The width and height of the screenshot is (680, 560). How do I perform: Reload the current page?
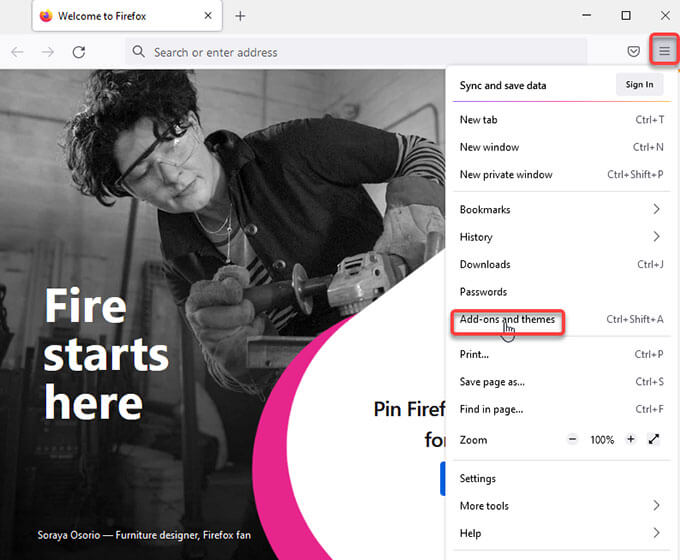[78, 52]
